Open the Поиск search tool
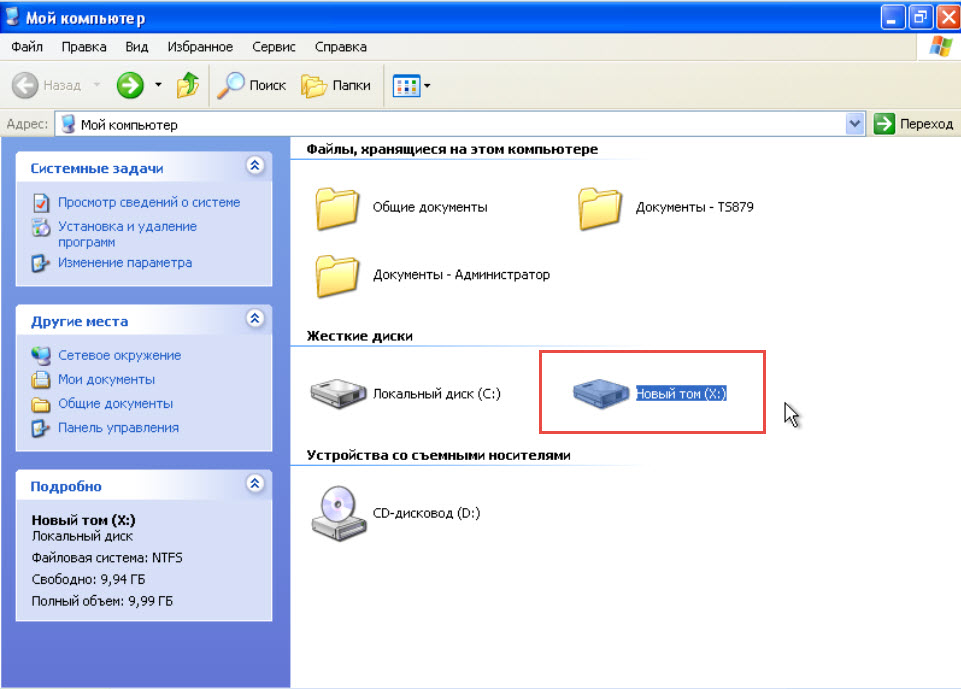Screen dimensions: 961x689 click(x=252, y=85)
